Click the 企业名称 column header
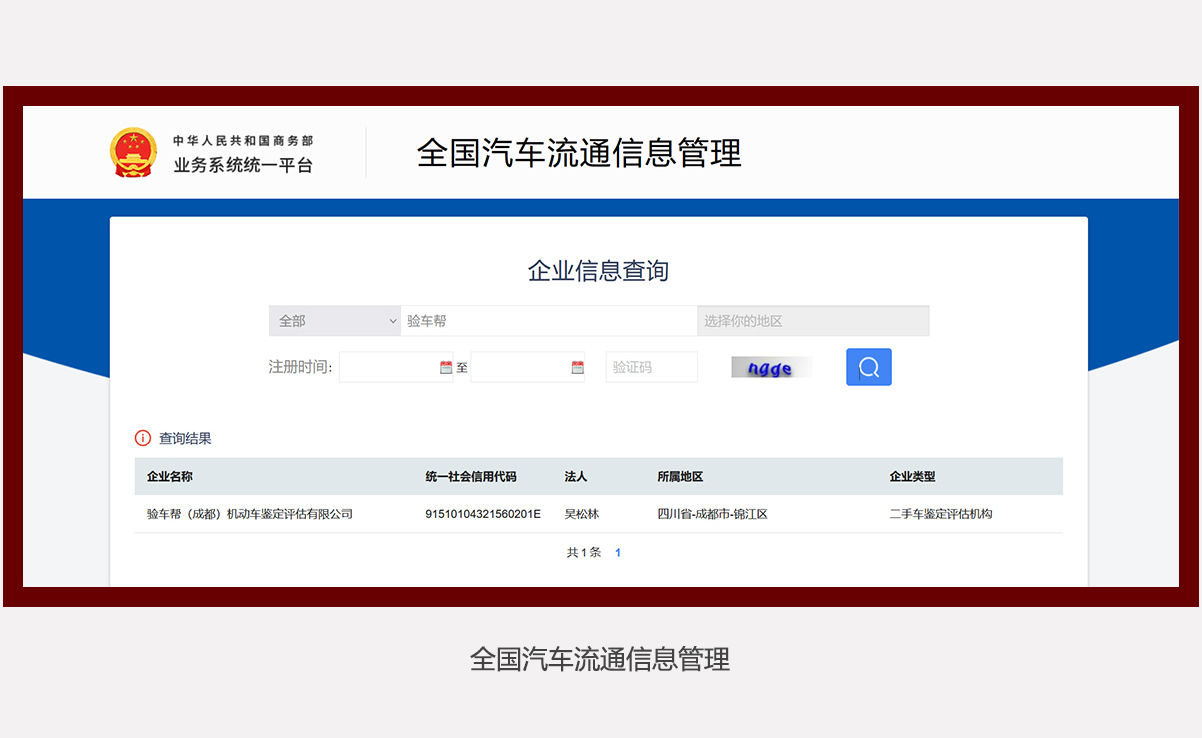 170,477
